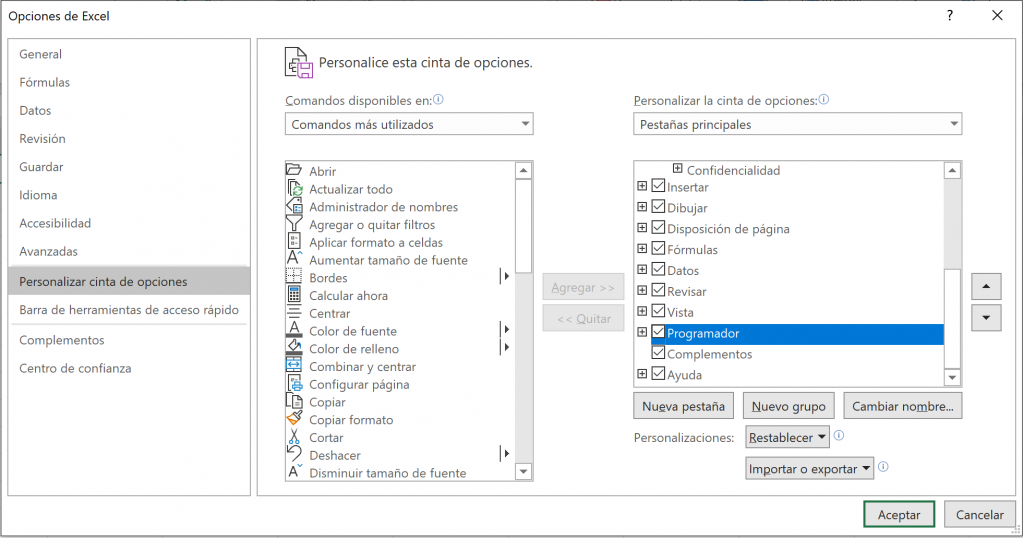This screenshot has width=1023, height=538.
Task: Expand the Bordes submenu arrow
Action: (505, 276)
